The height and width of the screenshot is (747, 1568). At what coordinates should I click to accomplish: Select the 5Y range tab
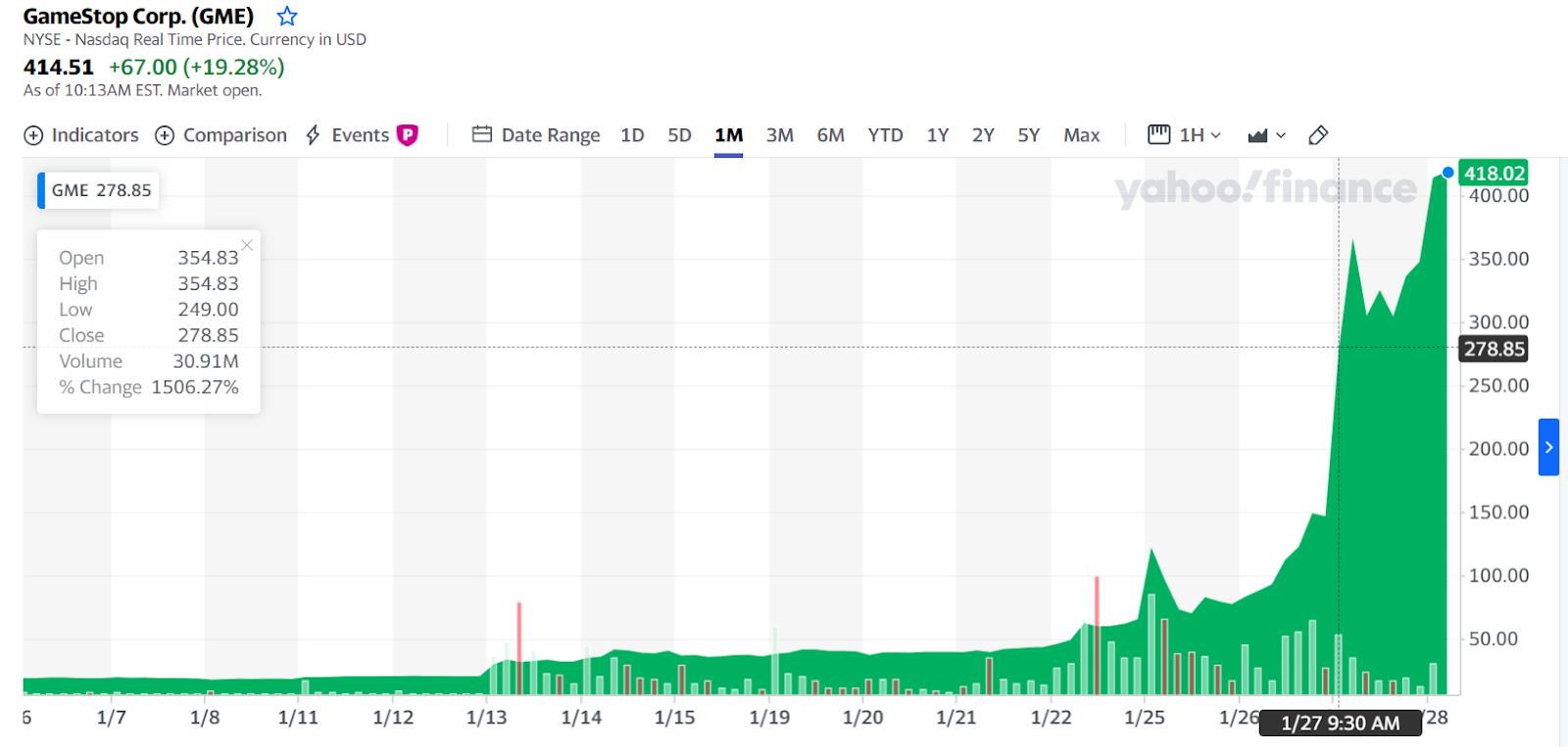(1029, 135)
